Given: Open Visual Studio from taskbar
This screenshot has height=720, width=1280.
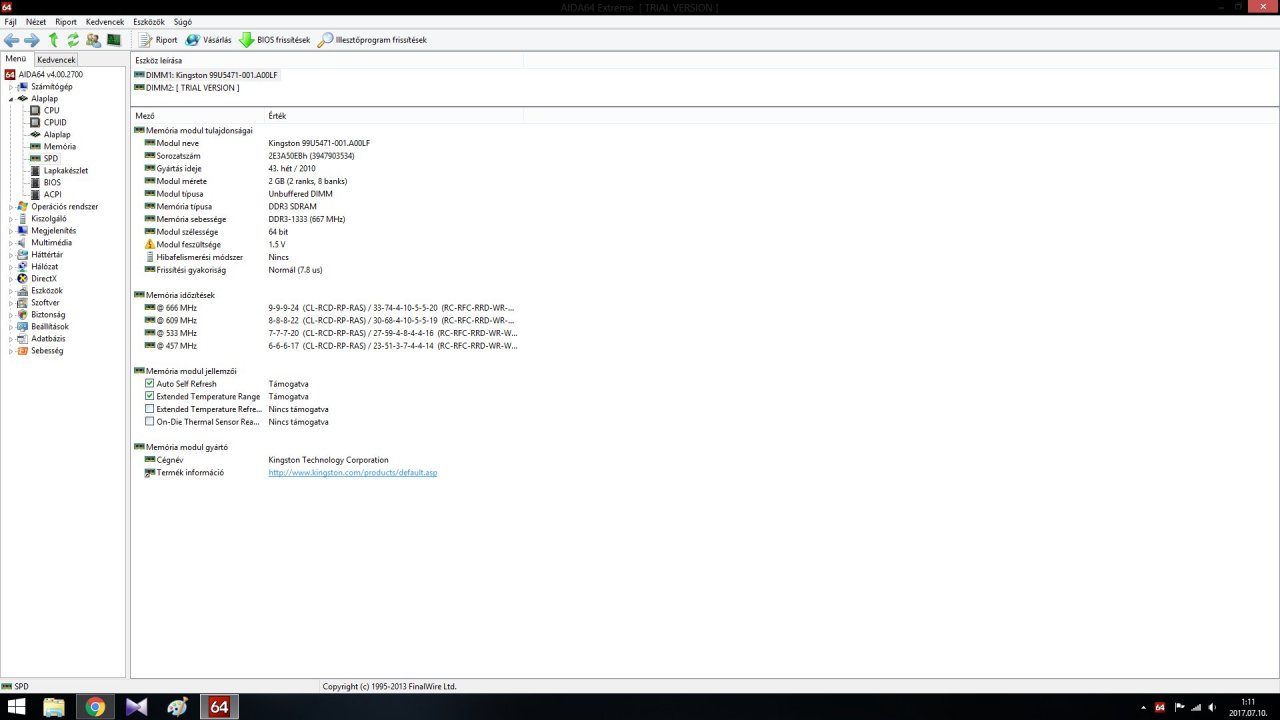Looking at the screenshot, I should click(x=137, y=707).
